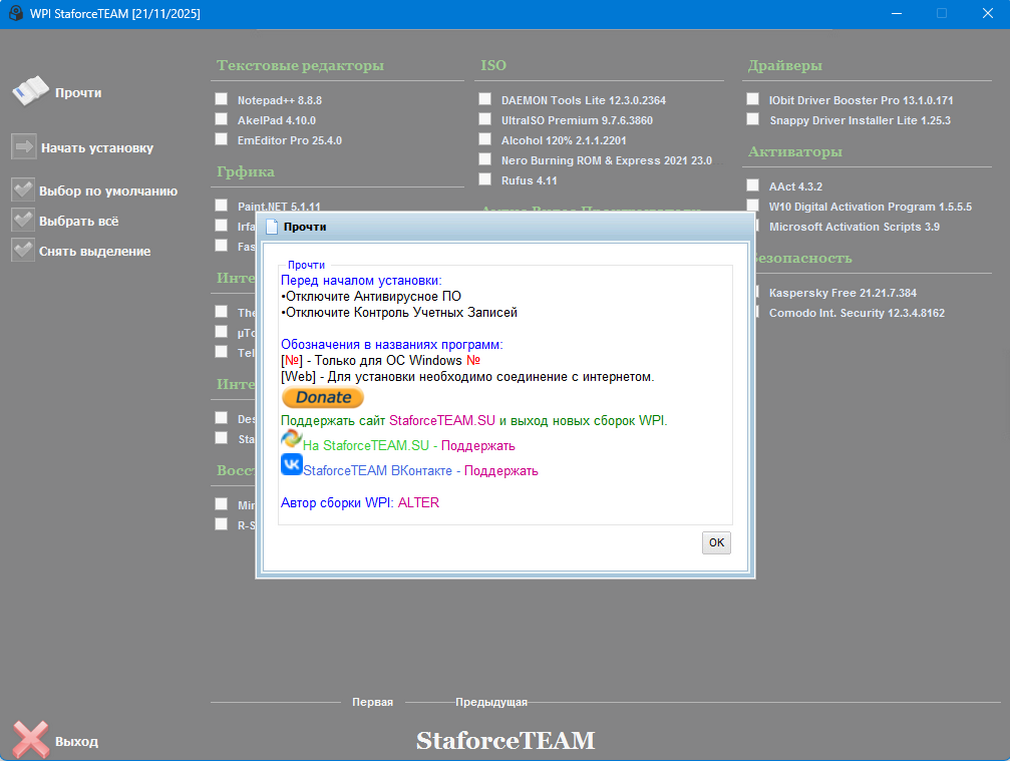
Task: Go to Предыдущая page link
Action: [x=491, y=702]
